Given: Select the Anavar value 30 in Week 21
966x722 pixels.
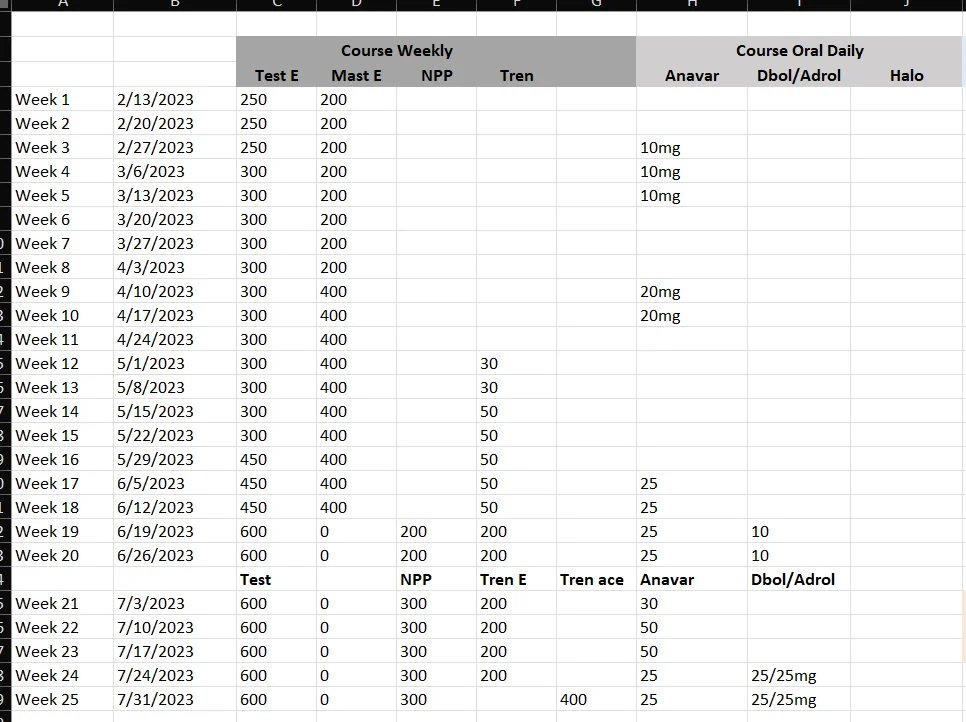Looking at the screenshot, I should pos(649,604).
